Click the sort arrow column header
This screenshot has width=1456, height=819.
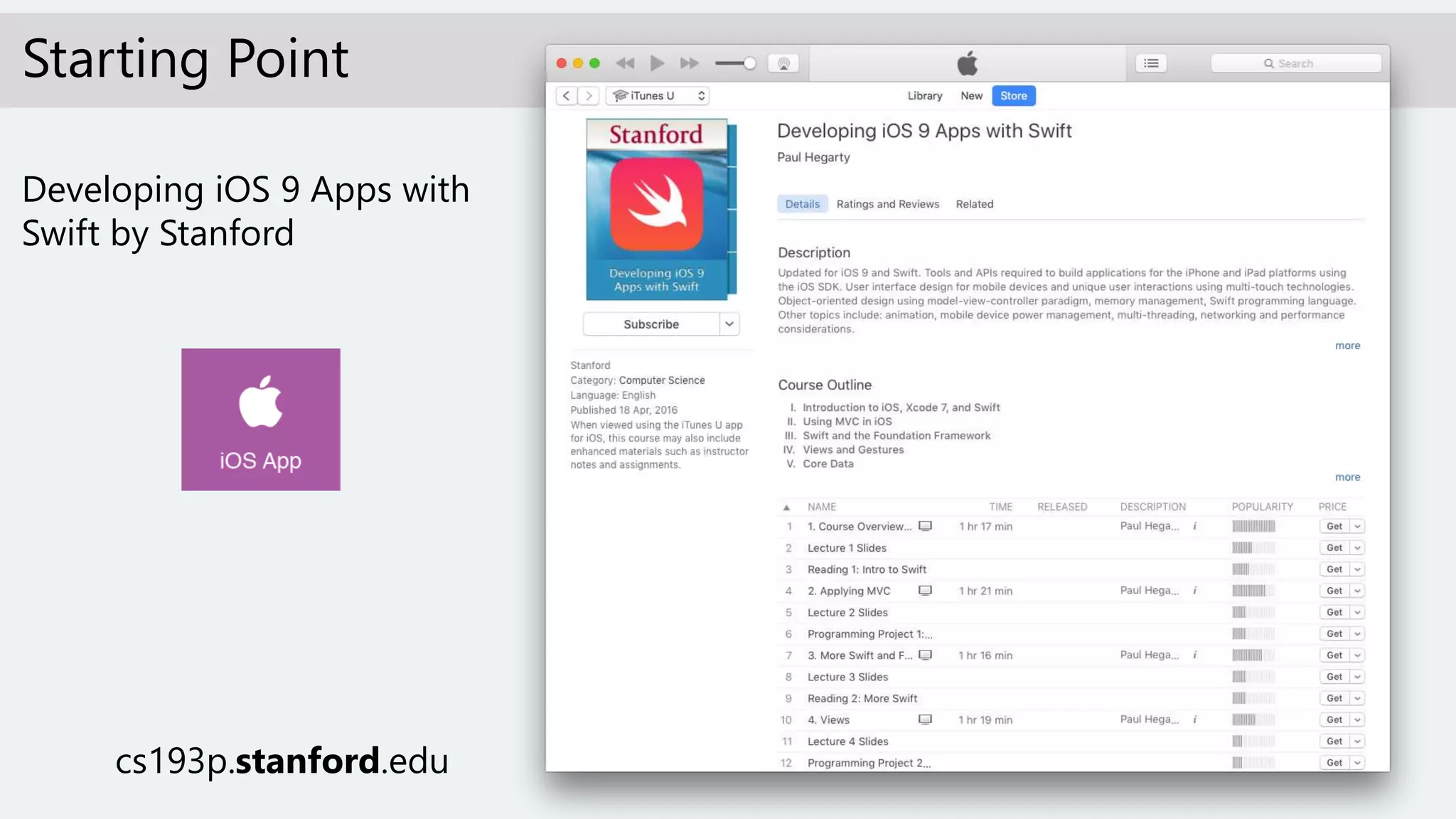(x=786, y=508)
